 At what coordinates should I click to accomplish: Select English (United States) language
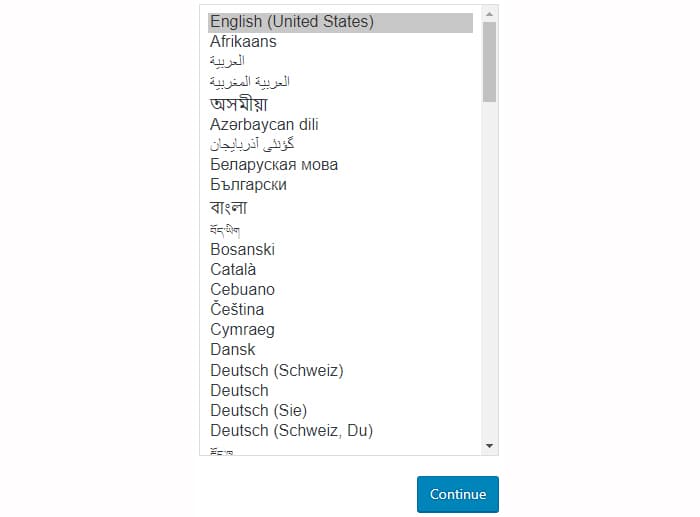coord(340,22)
